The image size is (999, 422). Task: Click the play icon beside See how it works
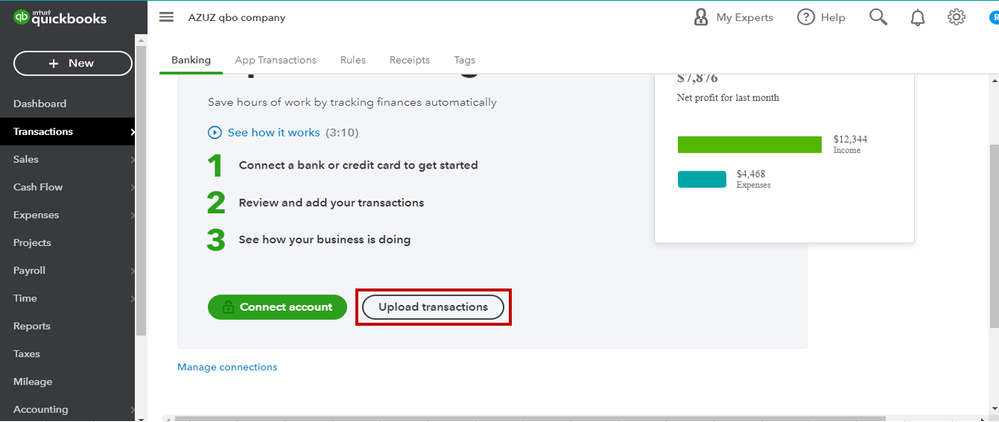click(214, 132)
